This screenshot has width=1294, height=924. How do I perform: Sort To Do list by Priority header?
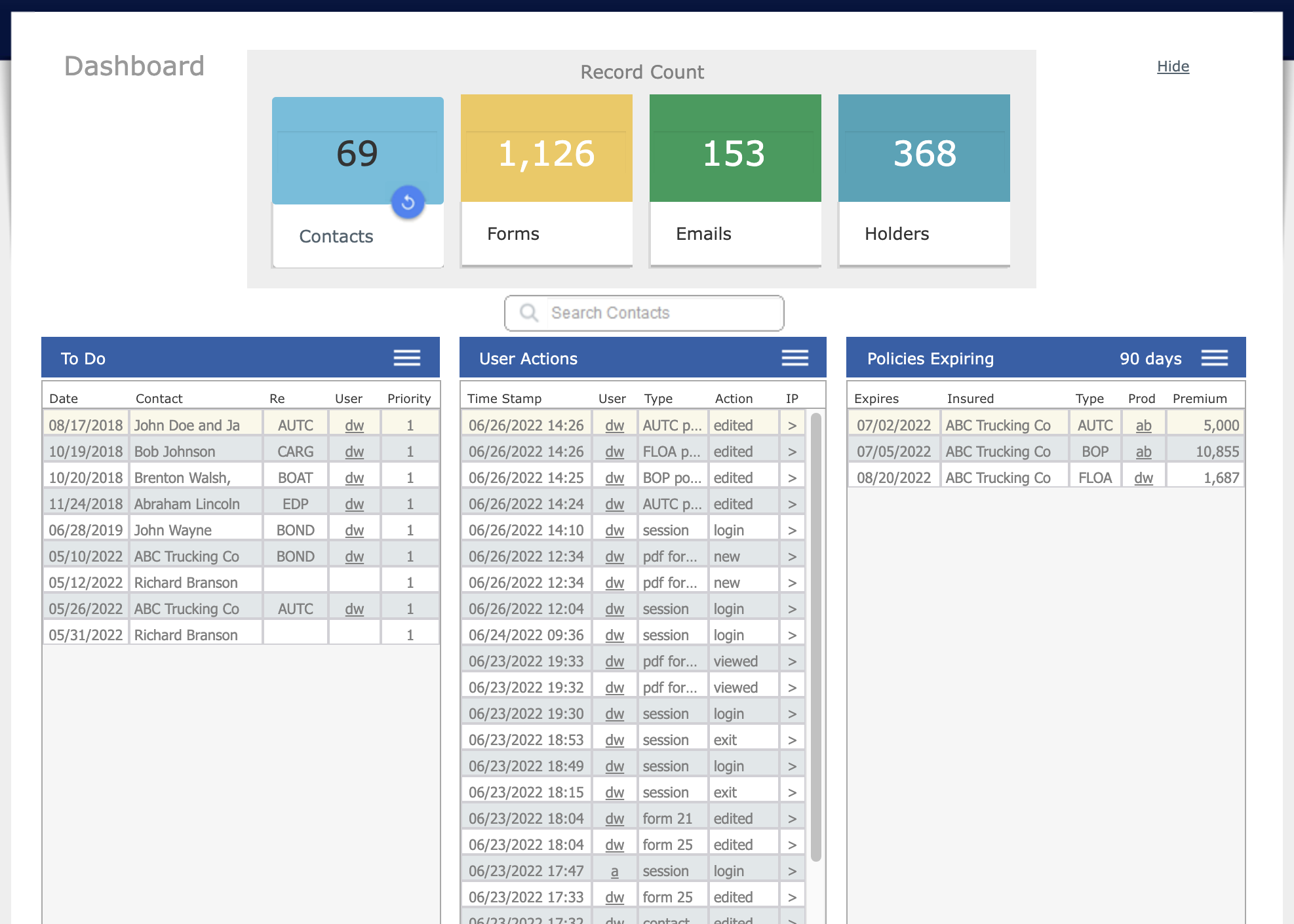[409, 398]
